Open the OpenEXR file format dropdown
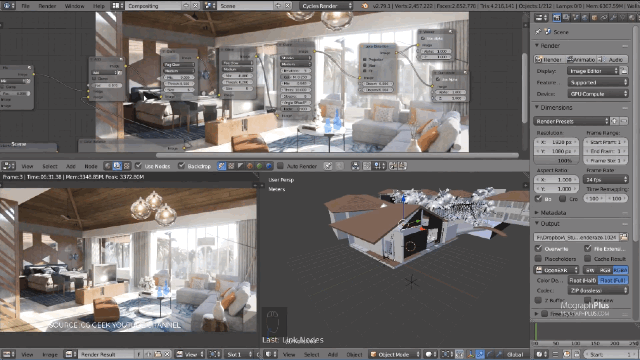 556,270
